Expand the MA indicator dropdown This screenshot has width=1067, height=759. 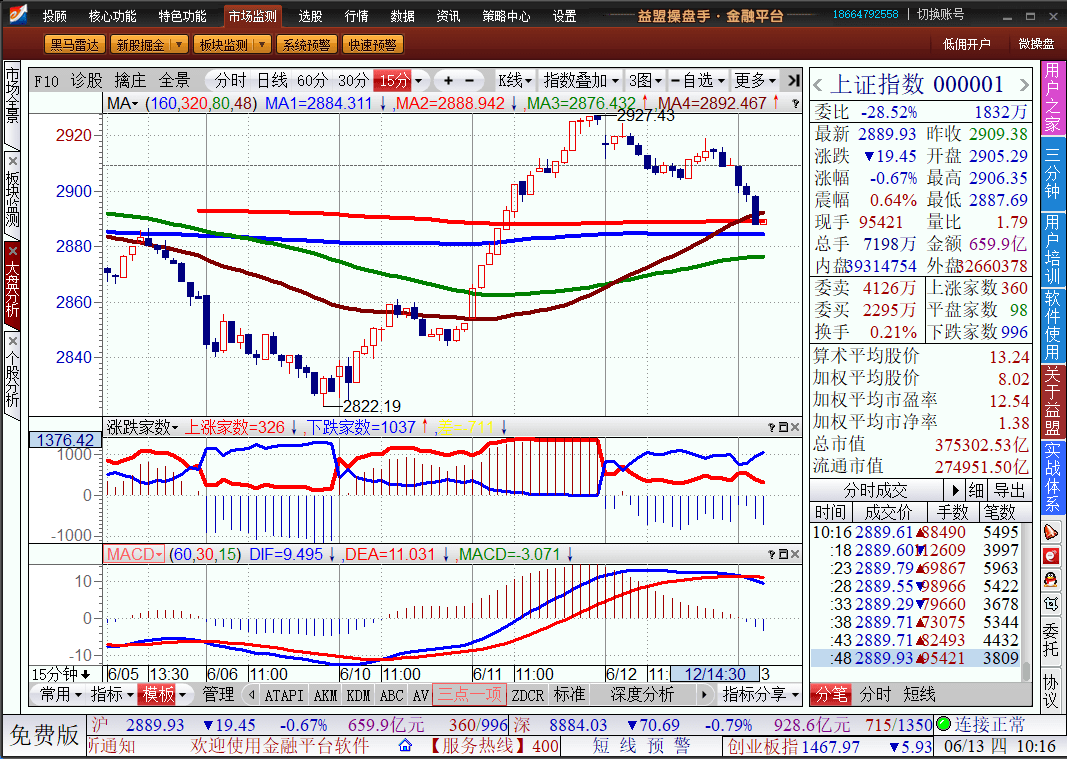point(122,103)
